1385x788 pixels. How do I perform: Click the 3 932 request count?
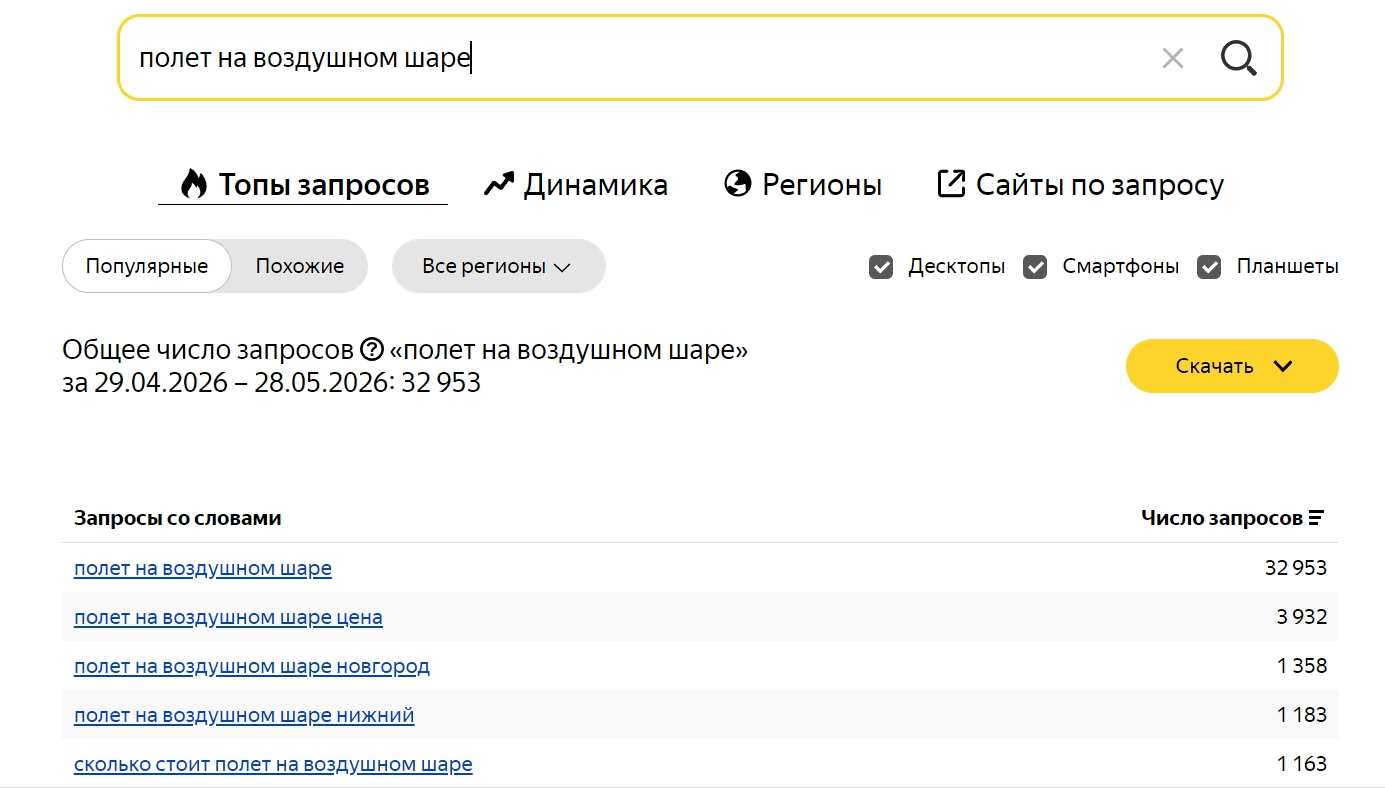pos(1302,617)
